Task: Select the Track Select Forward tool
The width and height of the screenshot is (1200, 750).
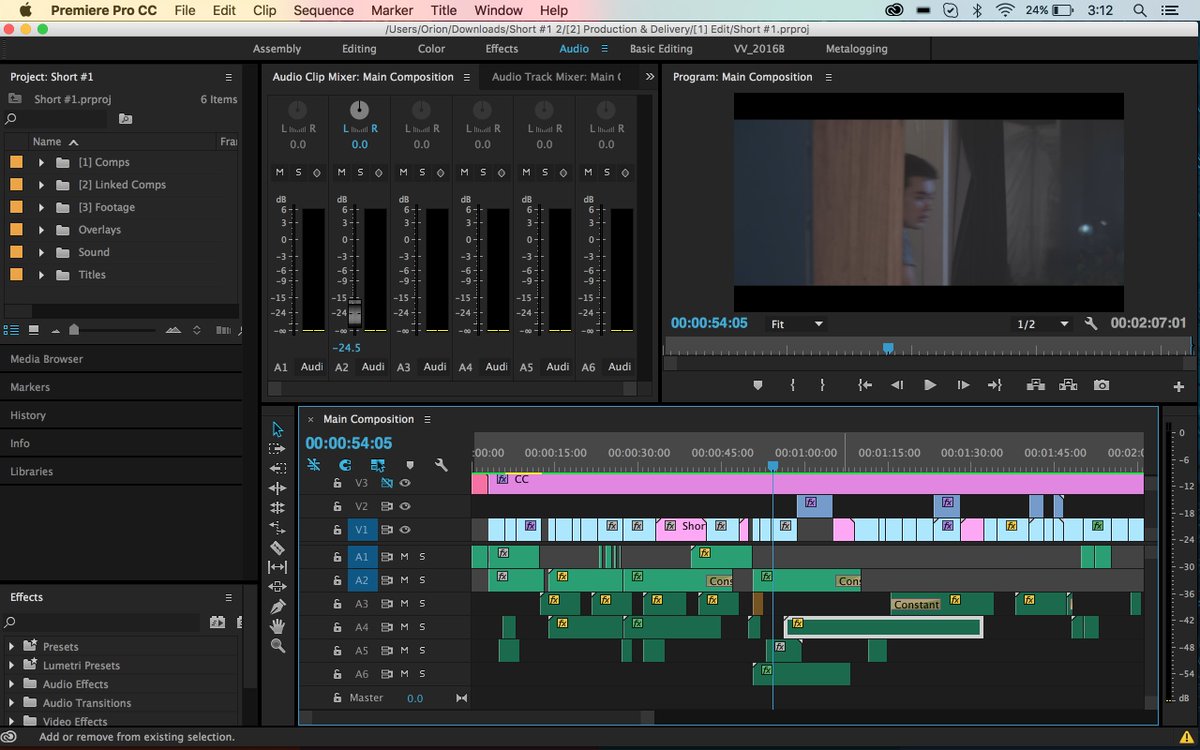Action: pos(277,449)
